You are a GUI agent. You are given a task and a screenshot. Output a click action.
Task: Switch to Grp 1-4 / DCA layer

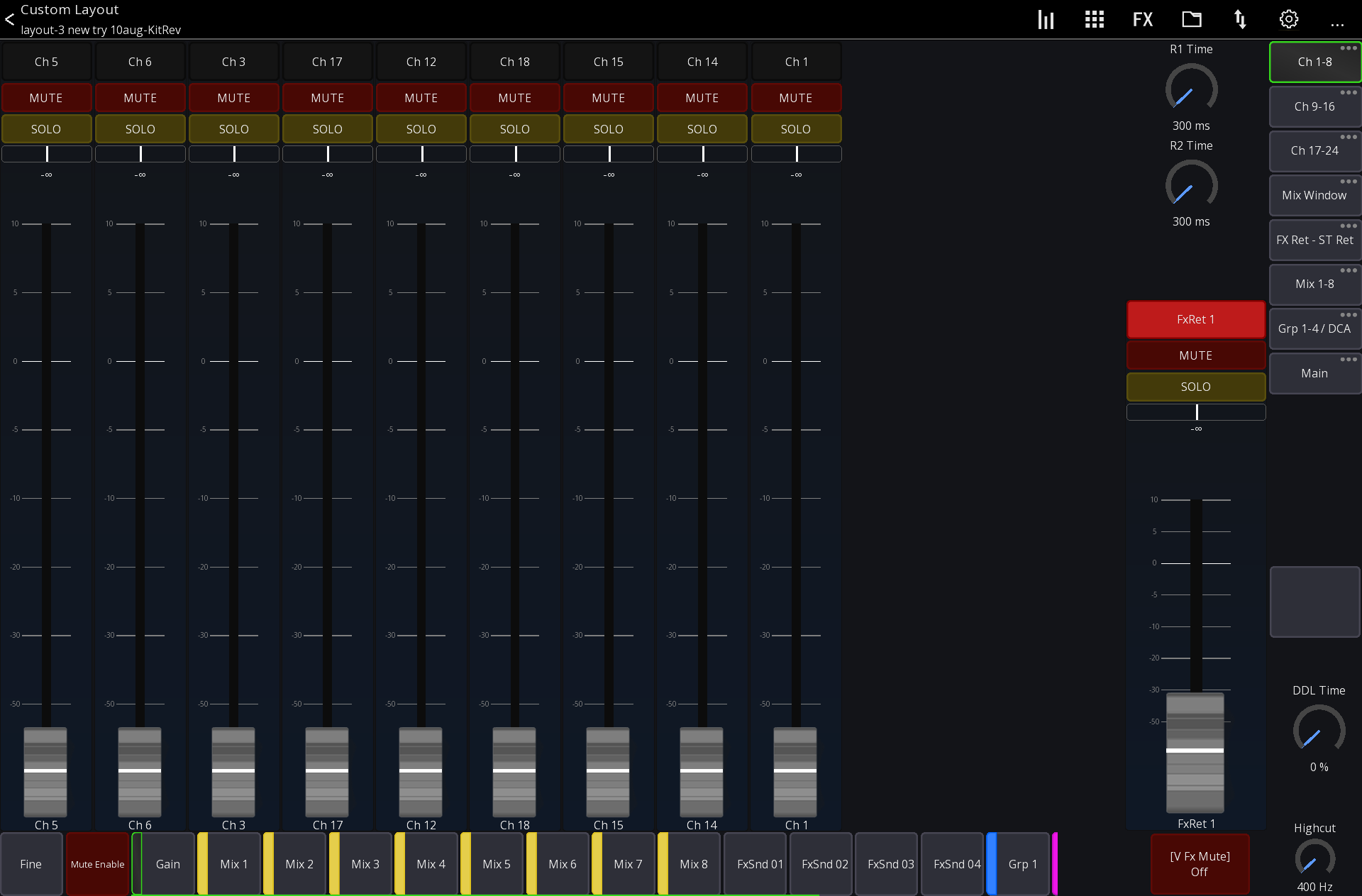(1314, 328)
